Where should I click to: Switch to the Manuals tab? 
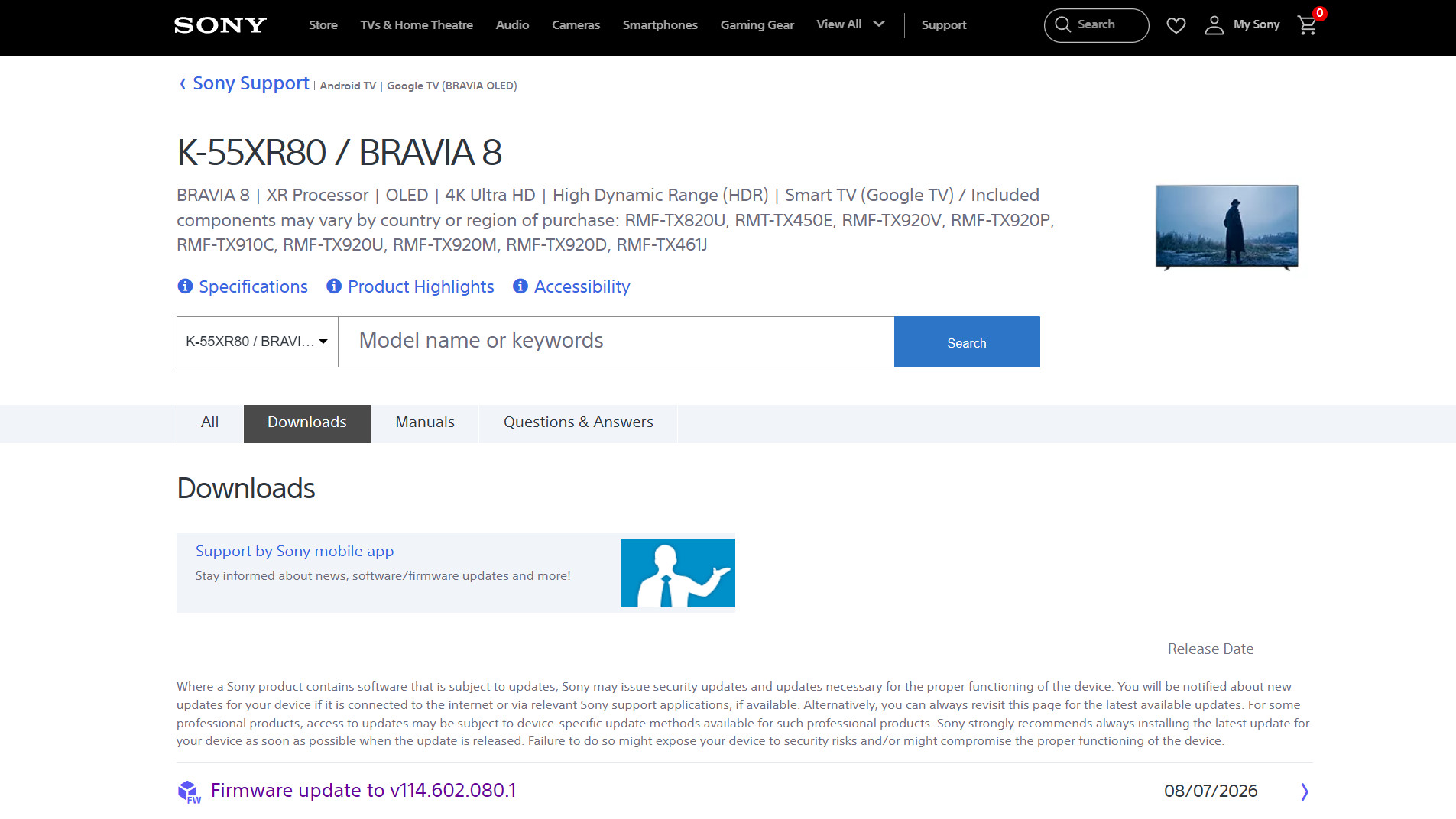(x=425, y=423)
